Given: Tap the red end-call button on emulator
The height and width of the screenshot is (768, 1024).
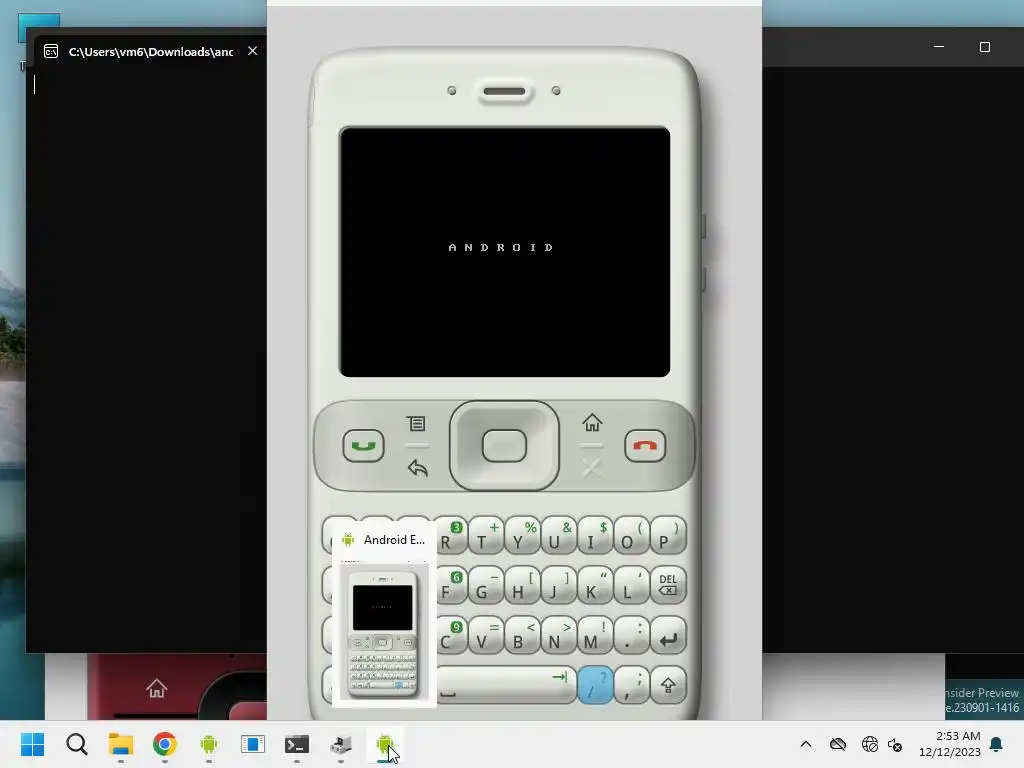Looking at the screenshot, I should (645, 446).
